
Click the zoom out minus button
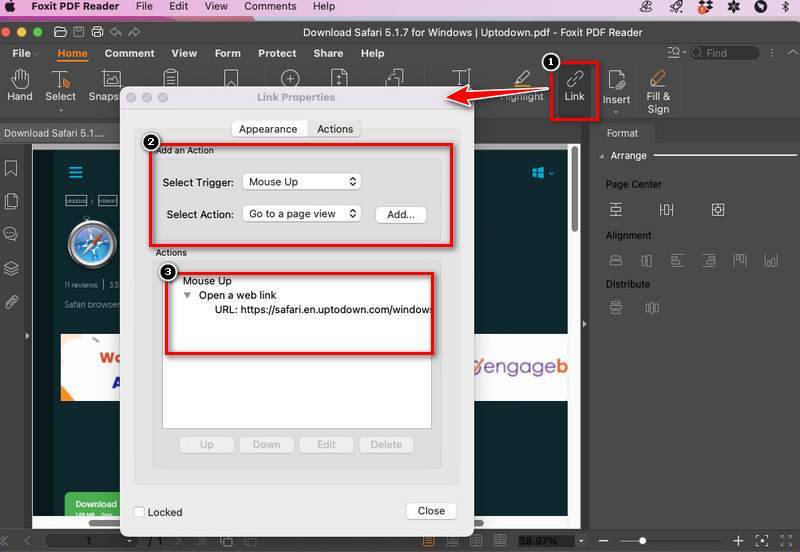pos(604,541)
